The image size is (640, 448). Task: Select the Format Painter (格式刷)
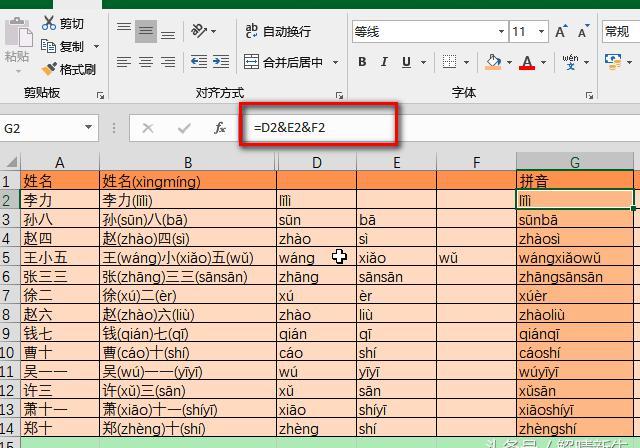click(x=69, y=69)
